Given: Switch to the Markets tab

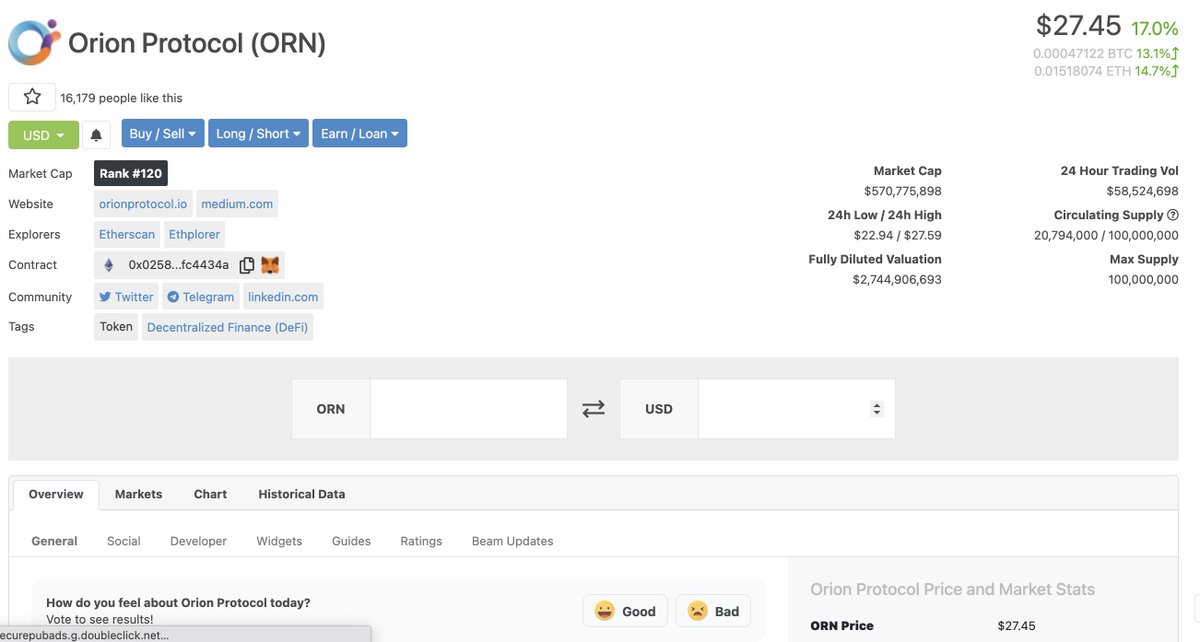Looking at the screenshot, I should (138, 494).
